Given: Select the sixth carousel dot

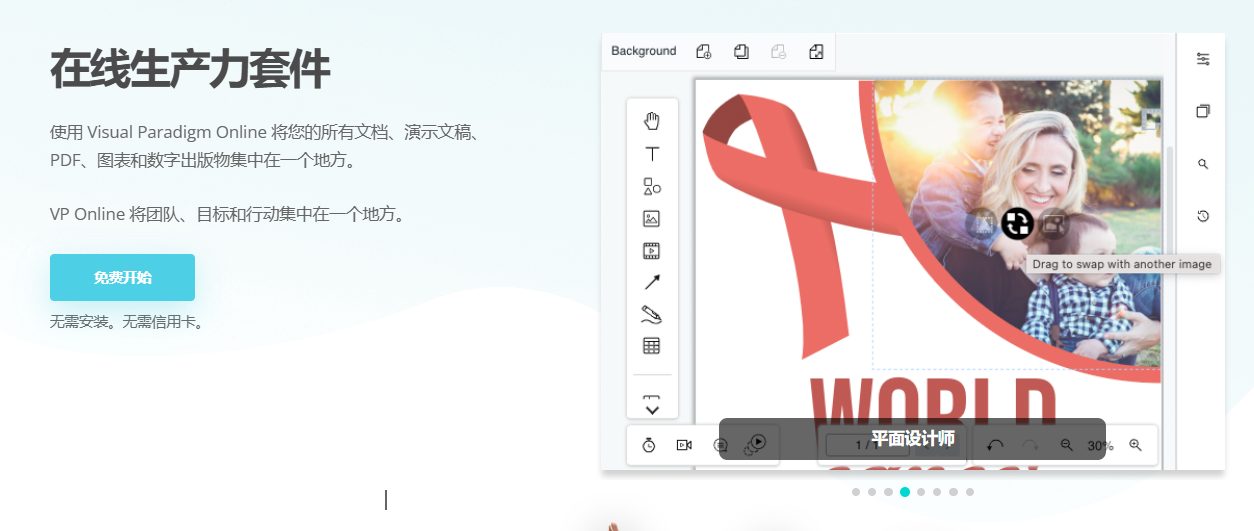Looking at the screenshot, I should click(937, 492).
